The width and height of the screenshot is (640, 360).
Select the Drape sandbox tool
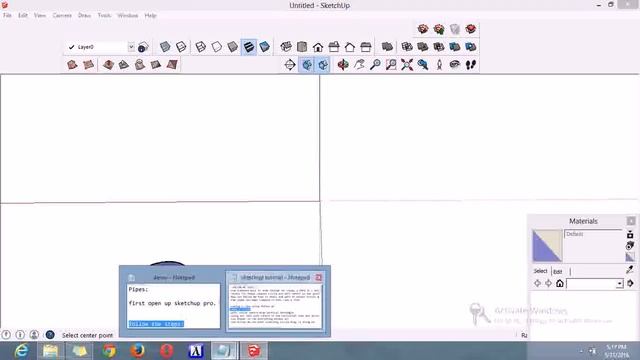click(140, 64)
